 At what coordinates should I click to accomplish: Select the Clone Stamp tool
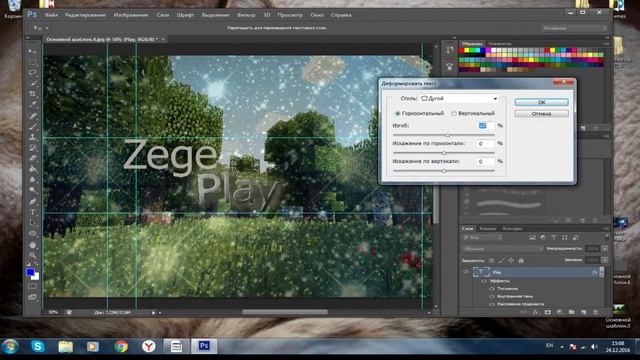point(32,137)
